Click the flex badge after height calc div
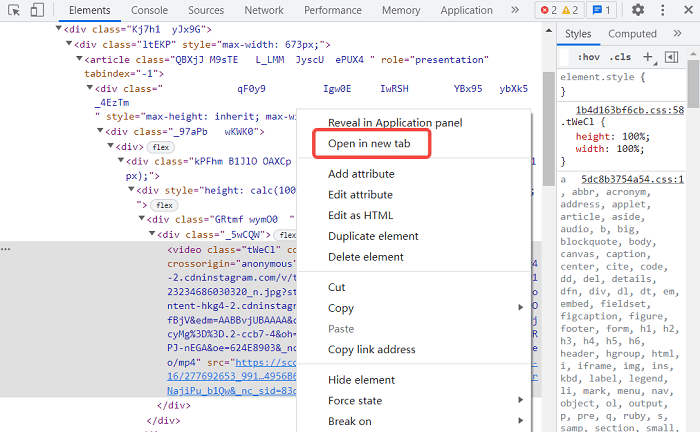 [x=164, y=205]
